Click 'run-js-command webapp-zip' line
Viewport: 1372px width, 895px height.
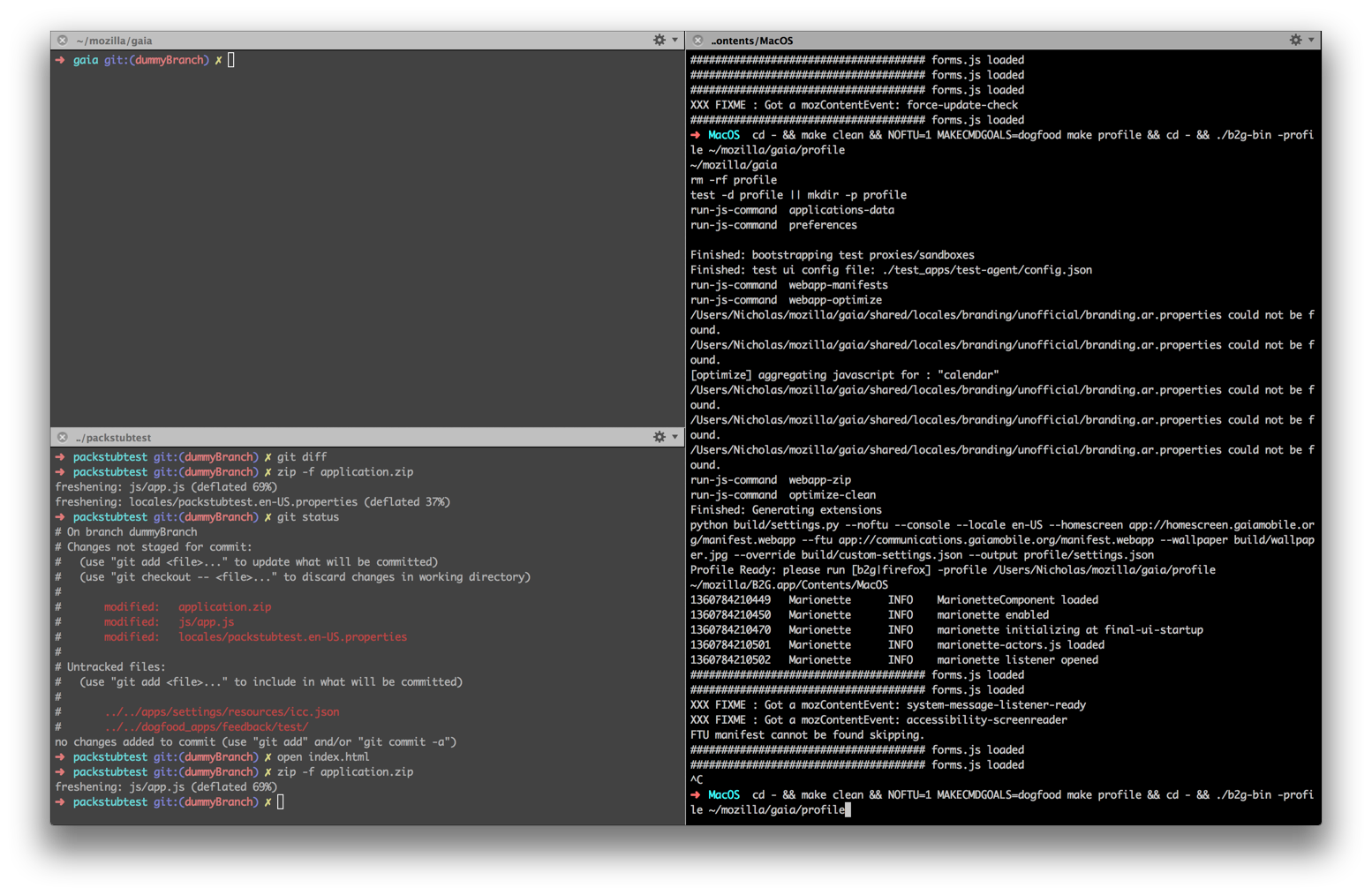(x=771, y=480)
